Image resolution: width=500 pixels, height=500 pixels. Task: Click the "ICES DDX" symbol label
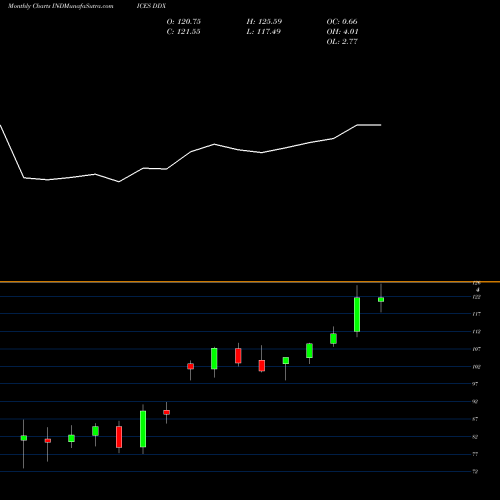(151, 6)
